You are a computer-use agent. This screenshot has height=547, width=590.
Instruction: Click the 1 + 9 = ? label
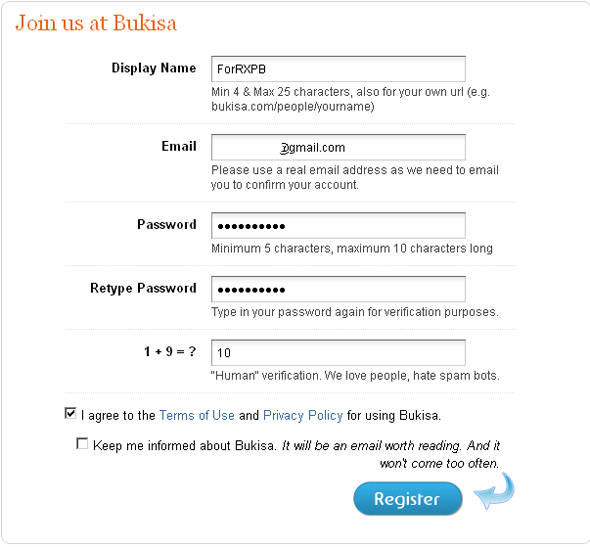point(170,351)
